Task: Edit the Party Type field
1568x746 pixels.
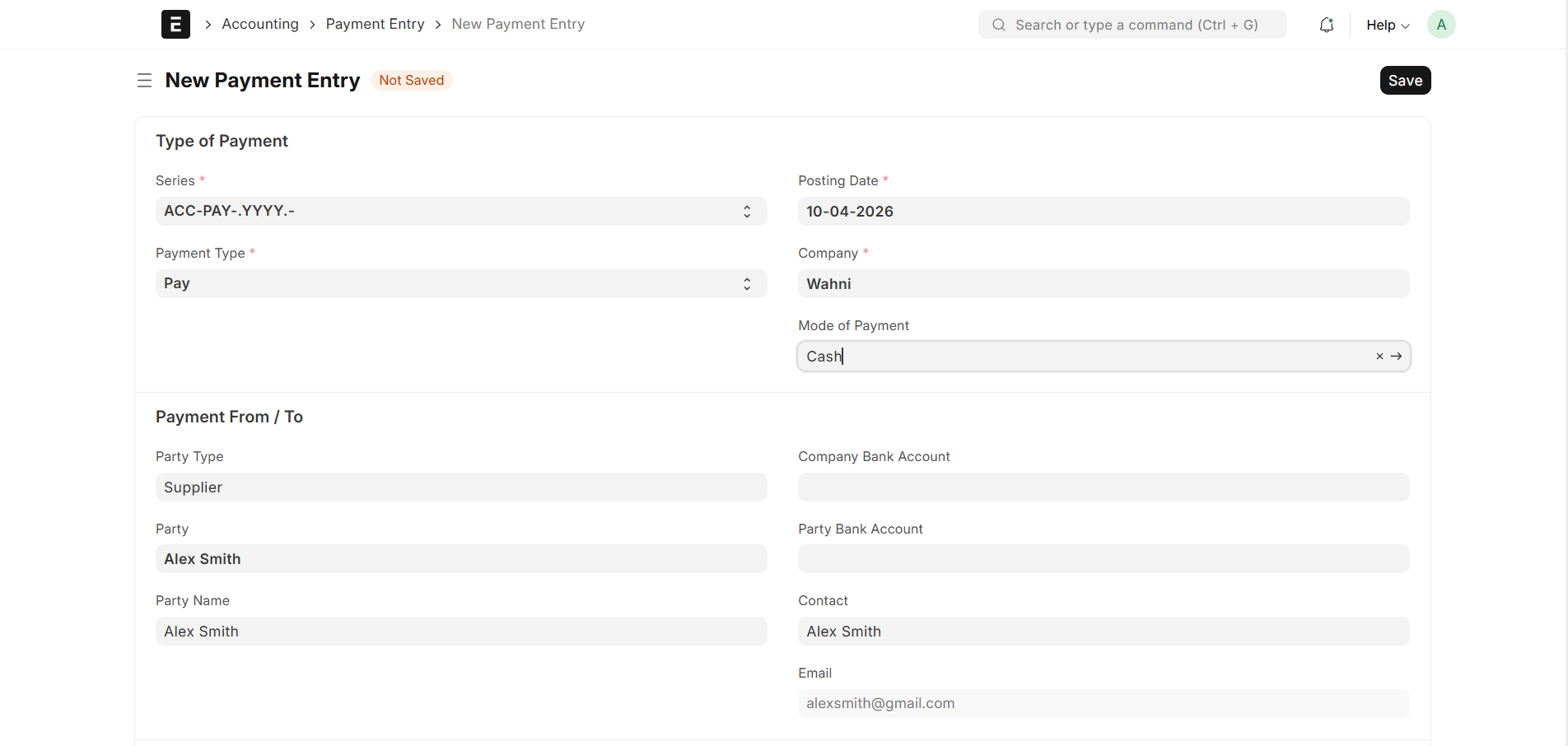Action: coord(461,487)
